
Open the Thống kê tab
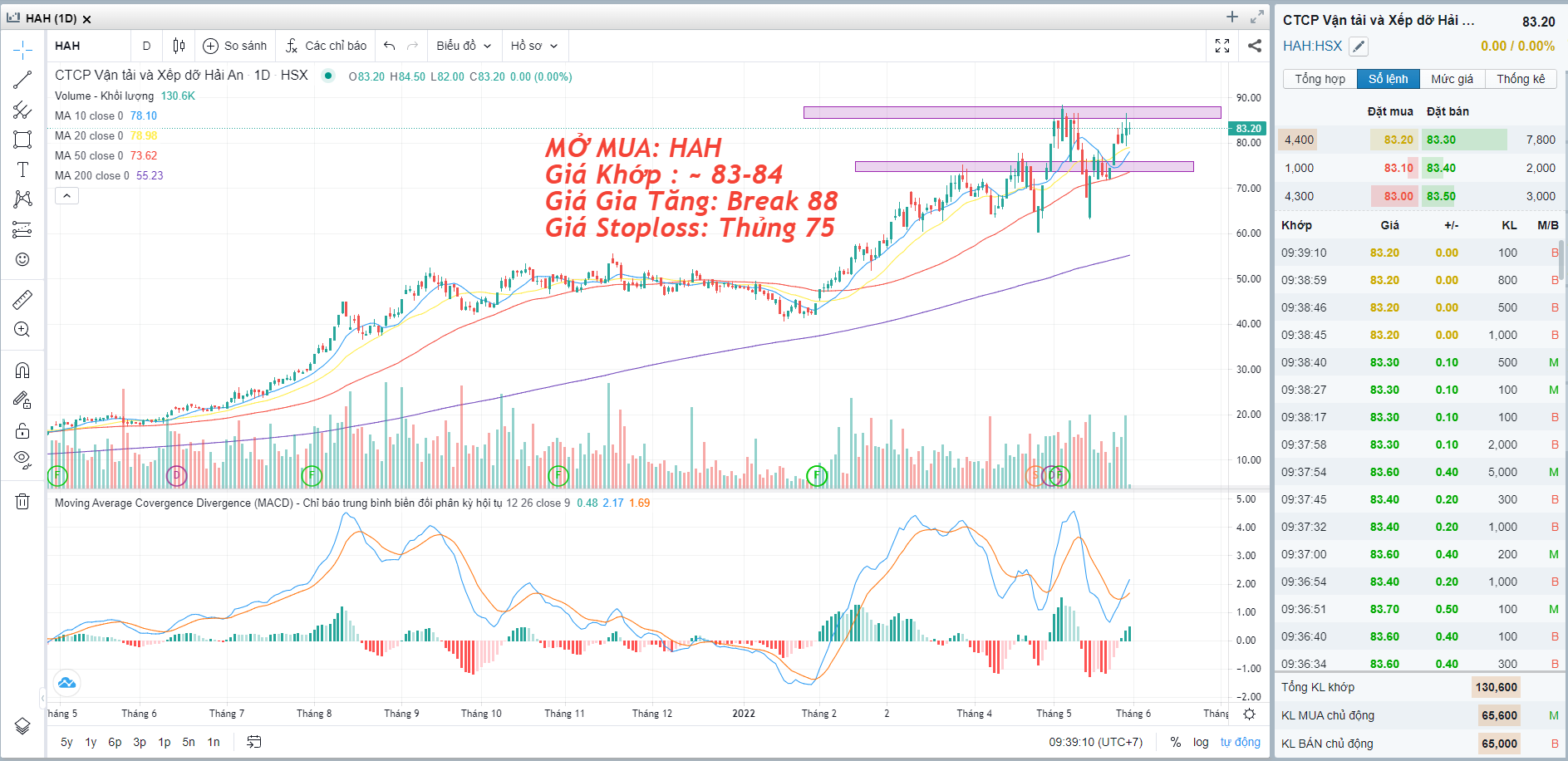pos(1521,79)
